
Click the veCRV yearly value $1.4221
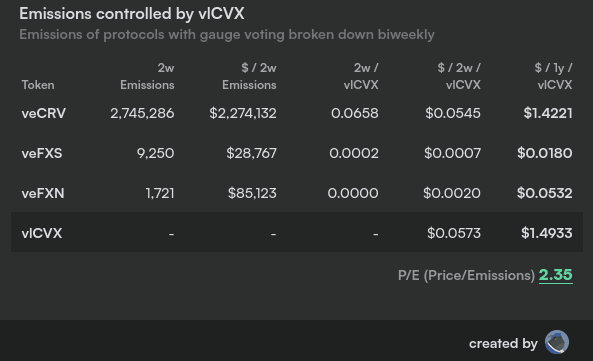click(x=548, y=113)
